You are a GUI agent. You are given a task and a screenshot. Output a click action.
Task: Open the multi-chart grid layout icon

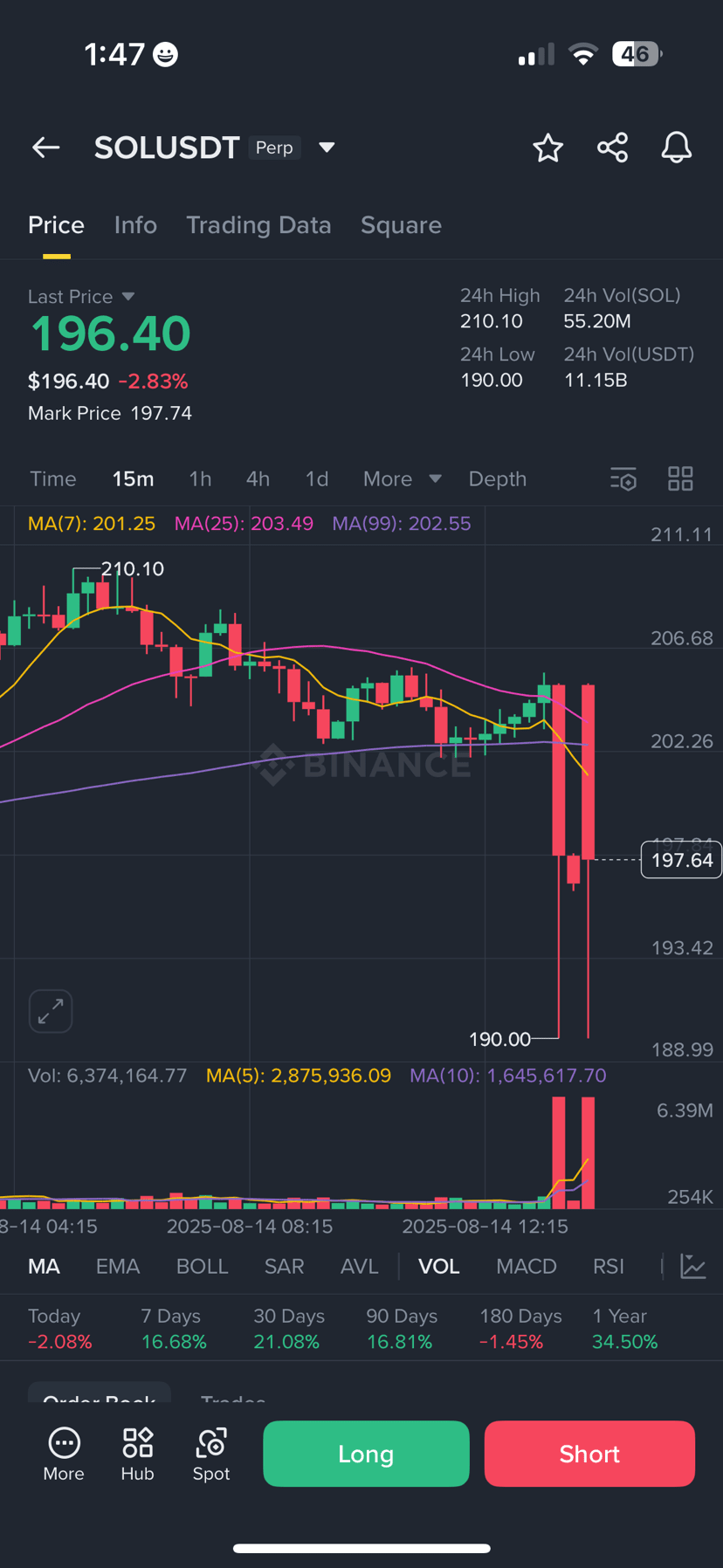[680, 478]
